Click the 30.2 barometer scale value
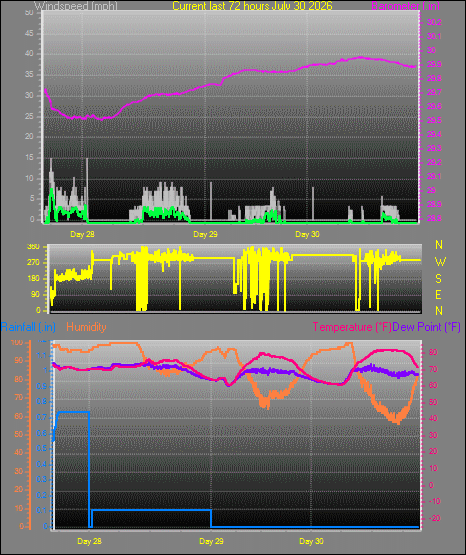Viewport: 466px width, 555px height. click(434, 22)
